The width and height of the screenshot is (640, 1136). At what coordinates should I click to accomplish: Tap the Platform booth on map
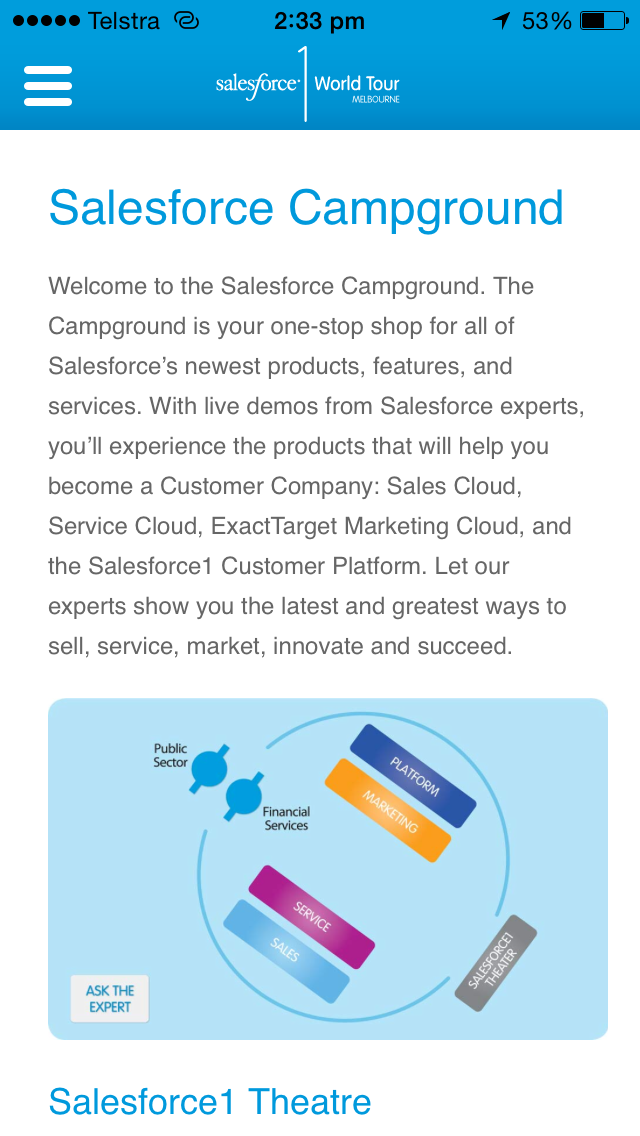pos(413,775)
